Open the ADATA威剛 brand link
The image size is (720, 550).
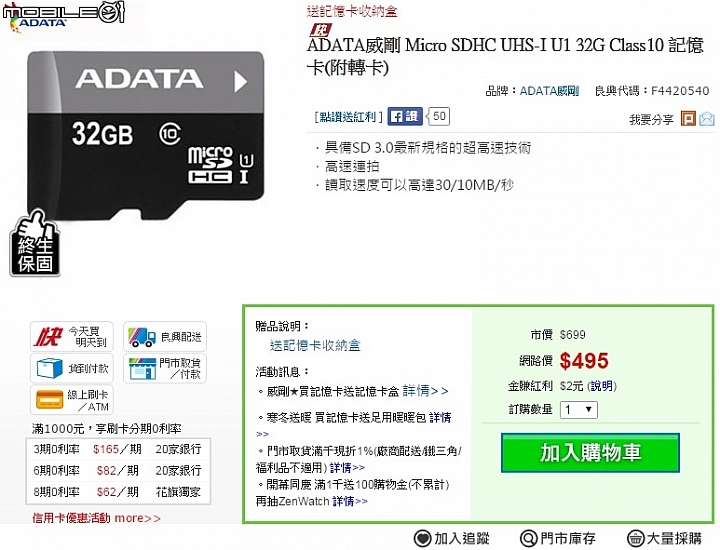(549, 91)
